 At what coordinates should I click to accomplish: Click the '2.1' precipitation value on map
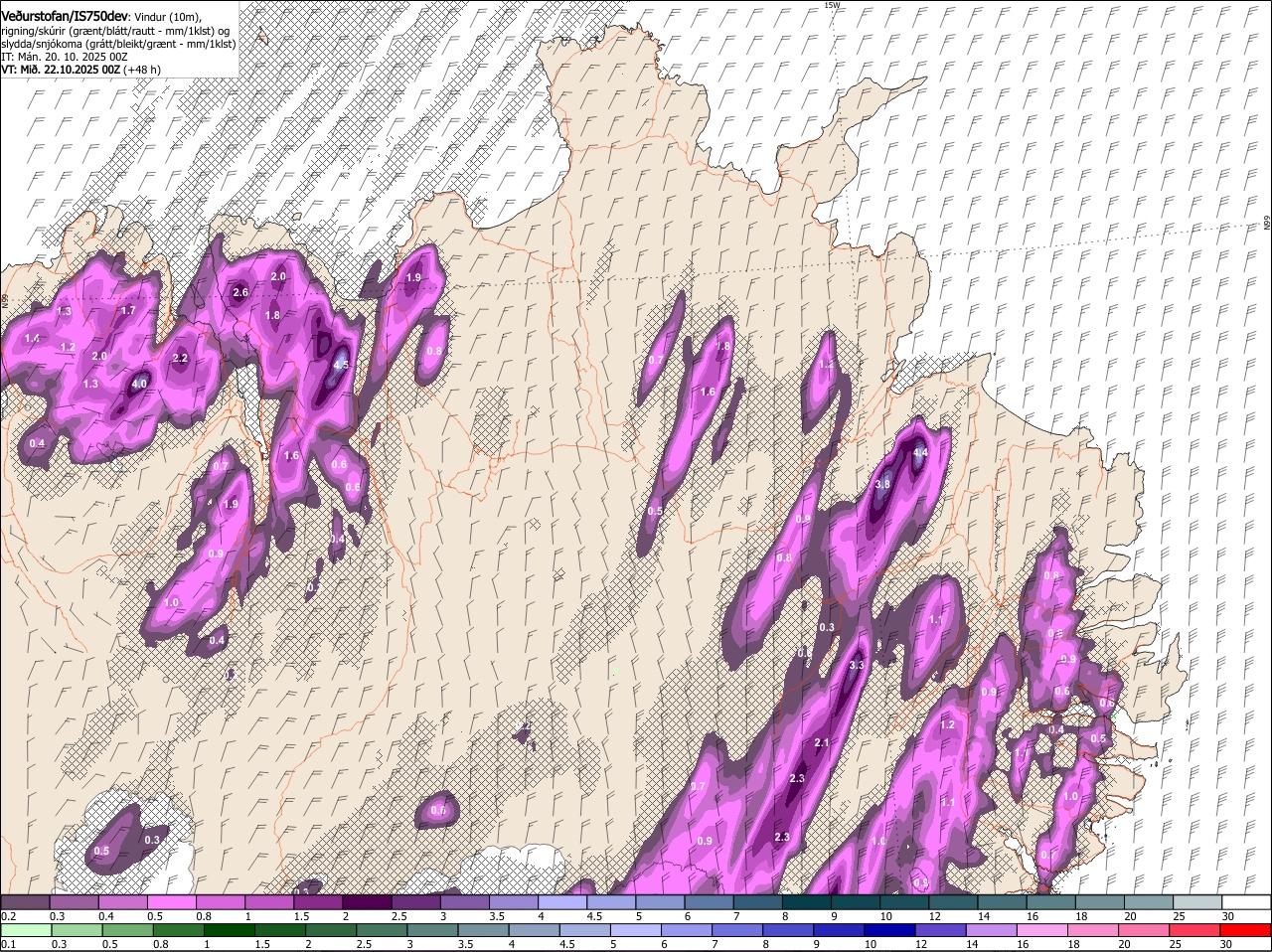click(x=822, y=743)
